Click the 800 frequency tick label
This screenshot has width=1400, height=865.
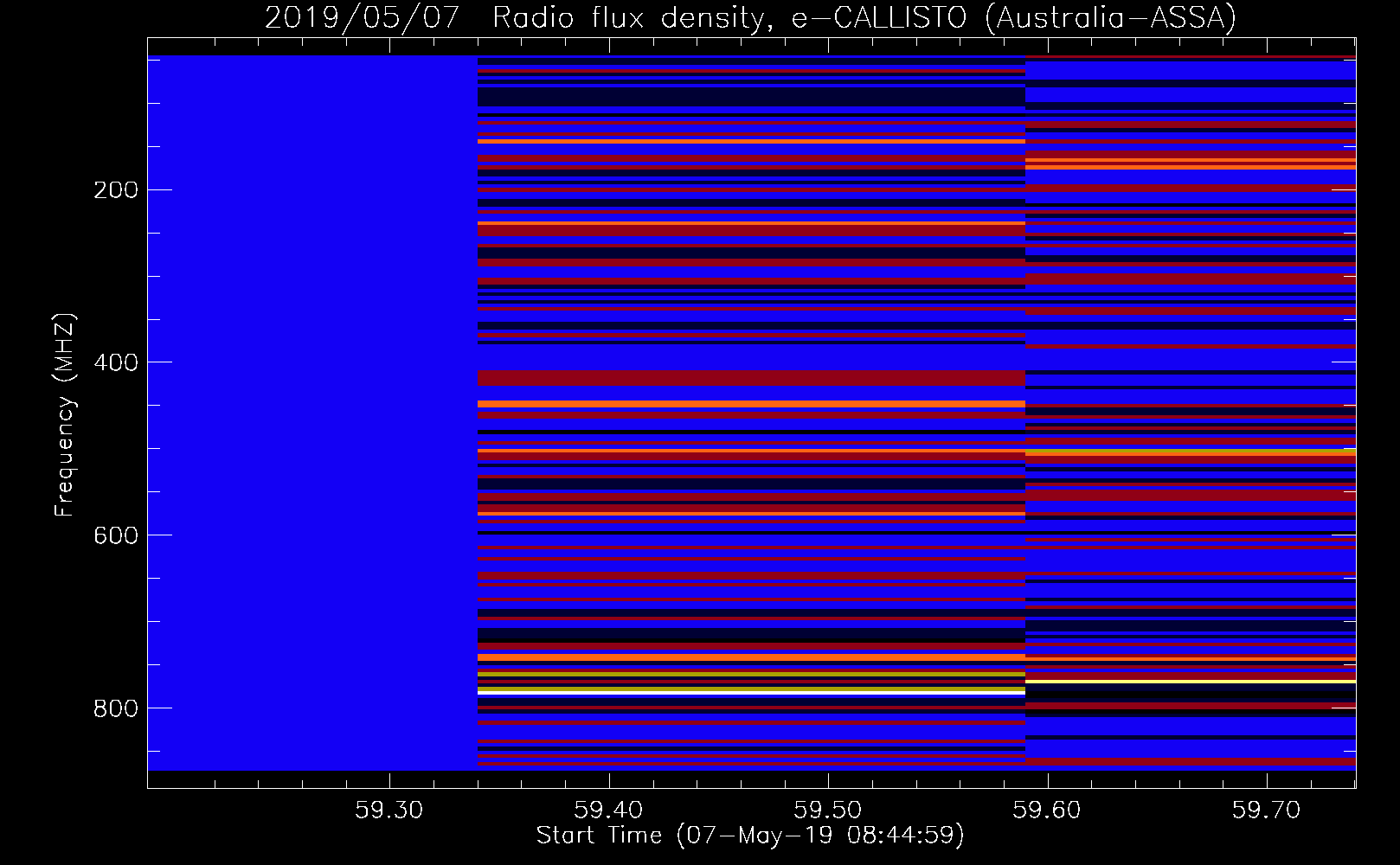[116, 709]
